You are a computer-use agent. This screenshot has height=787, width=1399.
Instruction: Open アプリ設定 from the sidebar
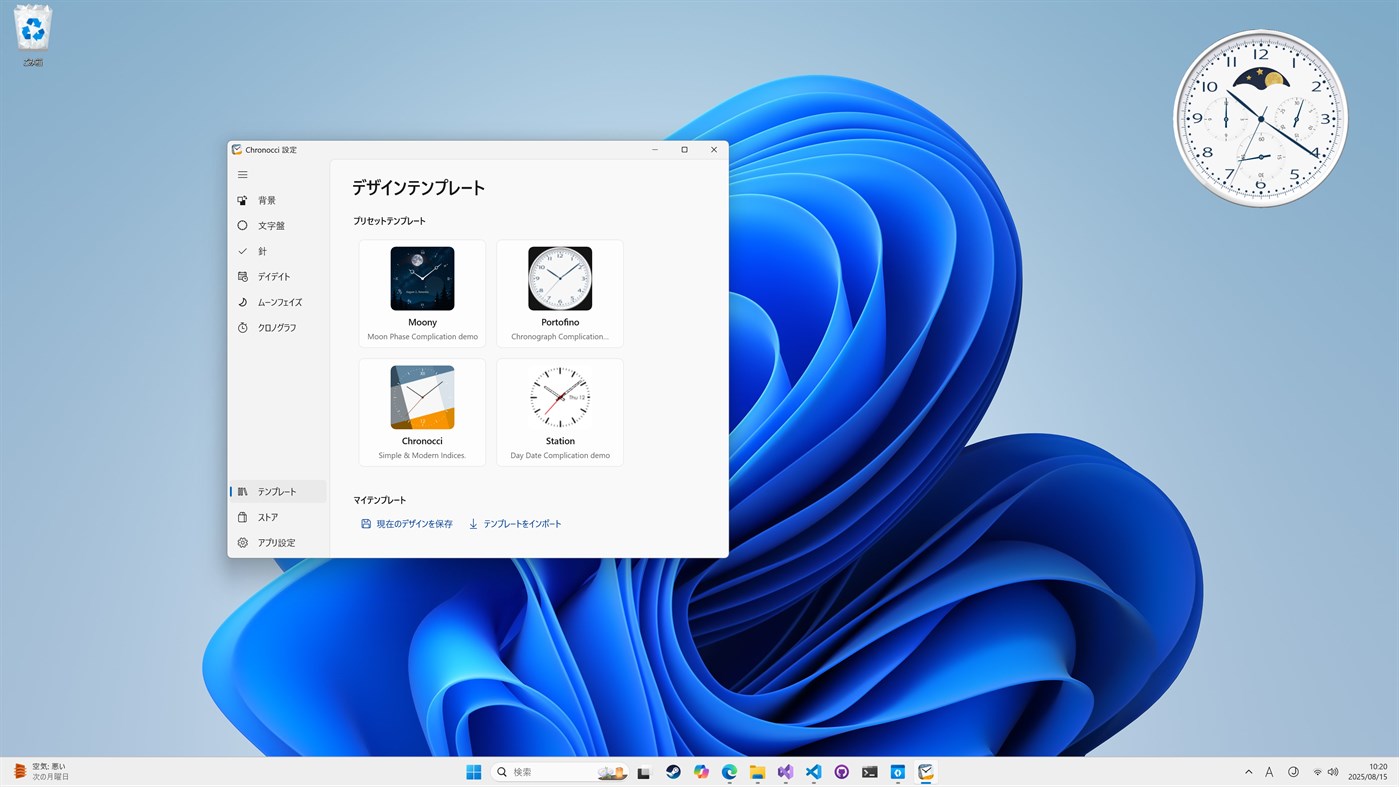coord(278,543)
